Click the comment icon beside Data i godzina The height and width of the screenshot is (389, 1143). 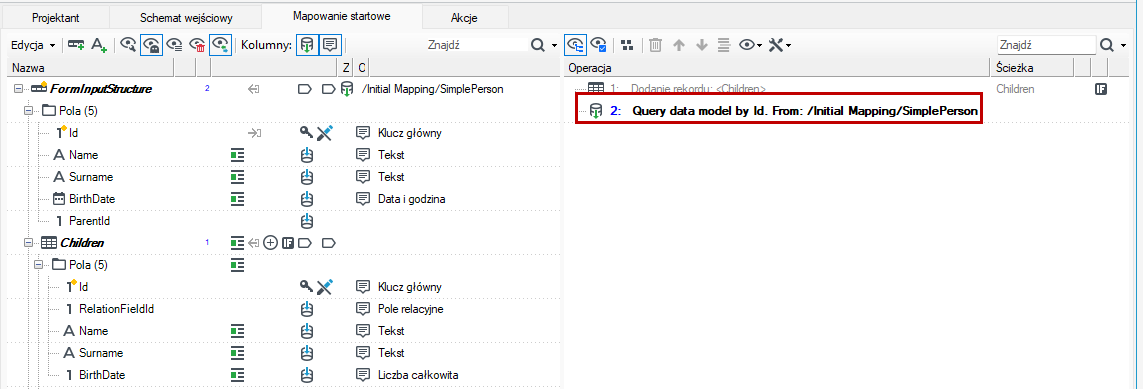[x=363, y=199]
